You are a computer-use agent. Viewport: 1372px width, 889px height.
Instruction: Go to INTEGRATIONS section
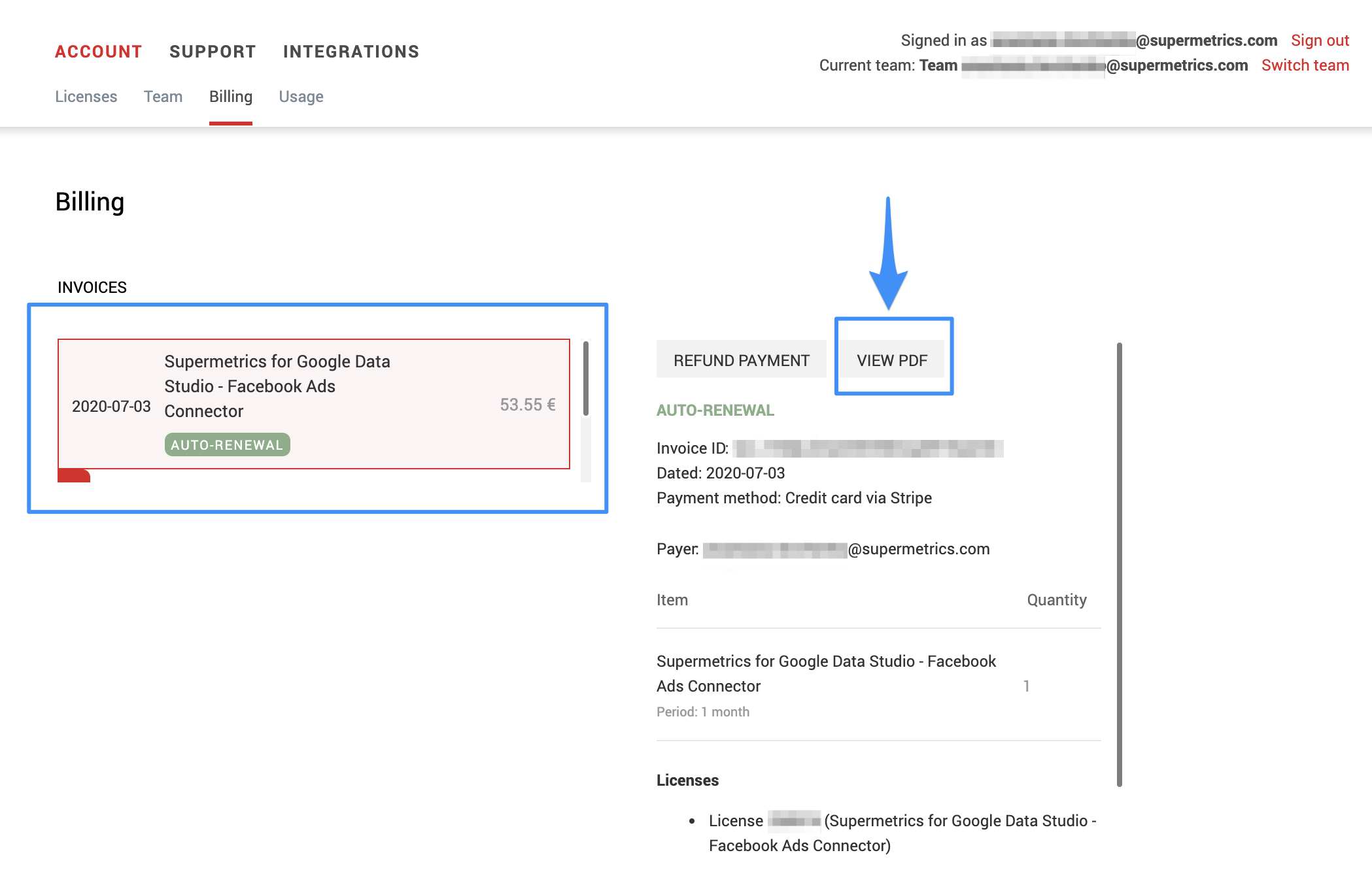(351, 52)
